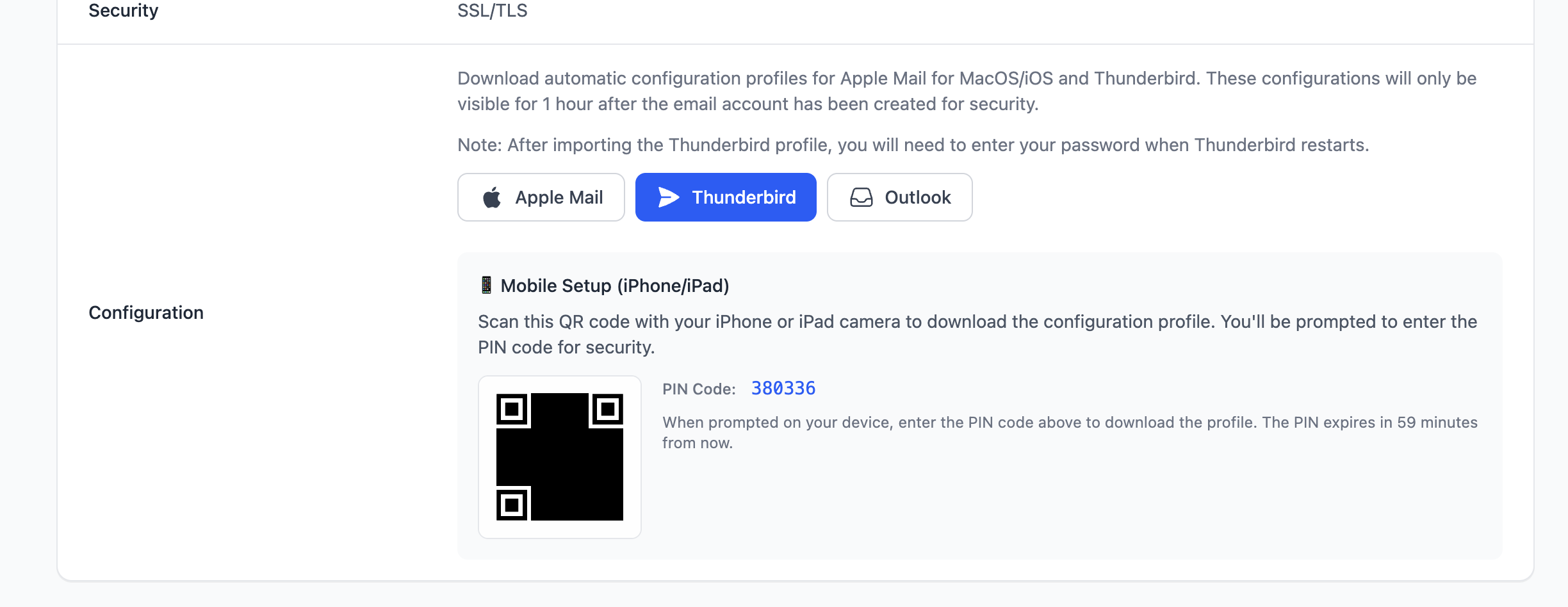
Task: Select the SSL/TLS security value
Action: (491, 10)
